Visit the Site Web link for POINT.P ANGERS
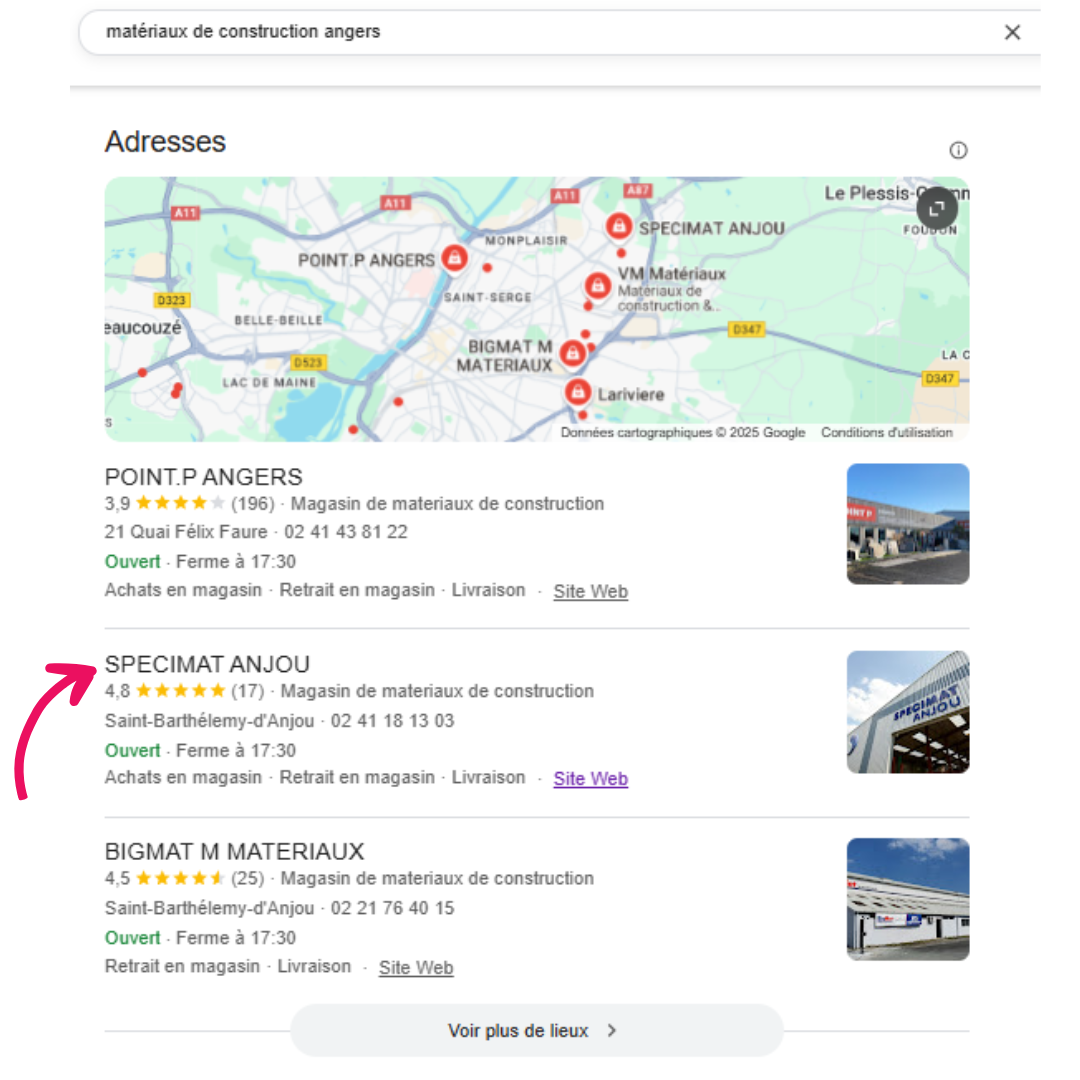The width and height of the screenshot is (1080, 1080). coord(590,591)
